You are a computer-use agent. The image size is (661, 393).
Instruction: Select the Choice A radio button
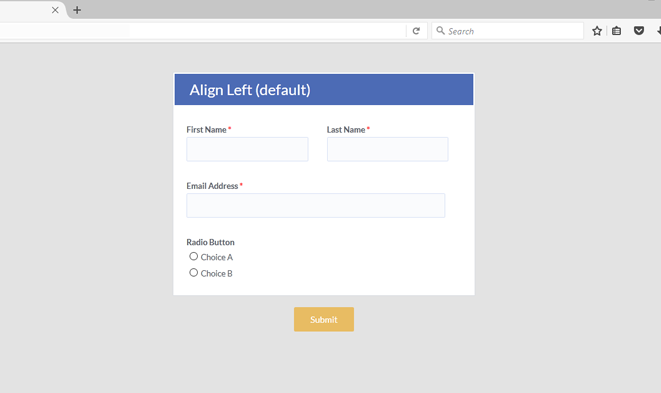193,256
